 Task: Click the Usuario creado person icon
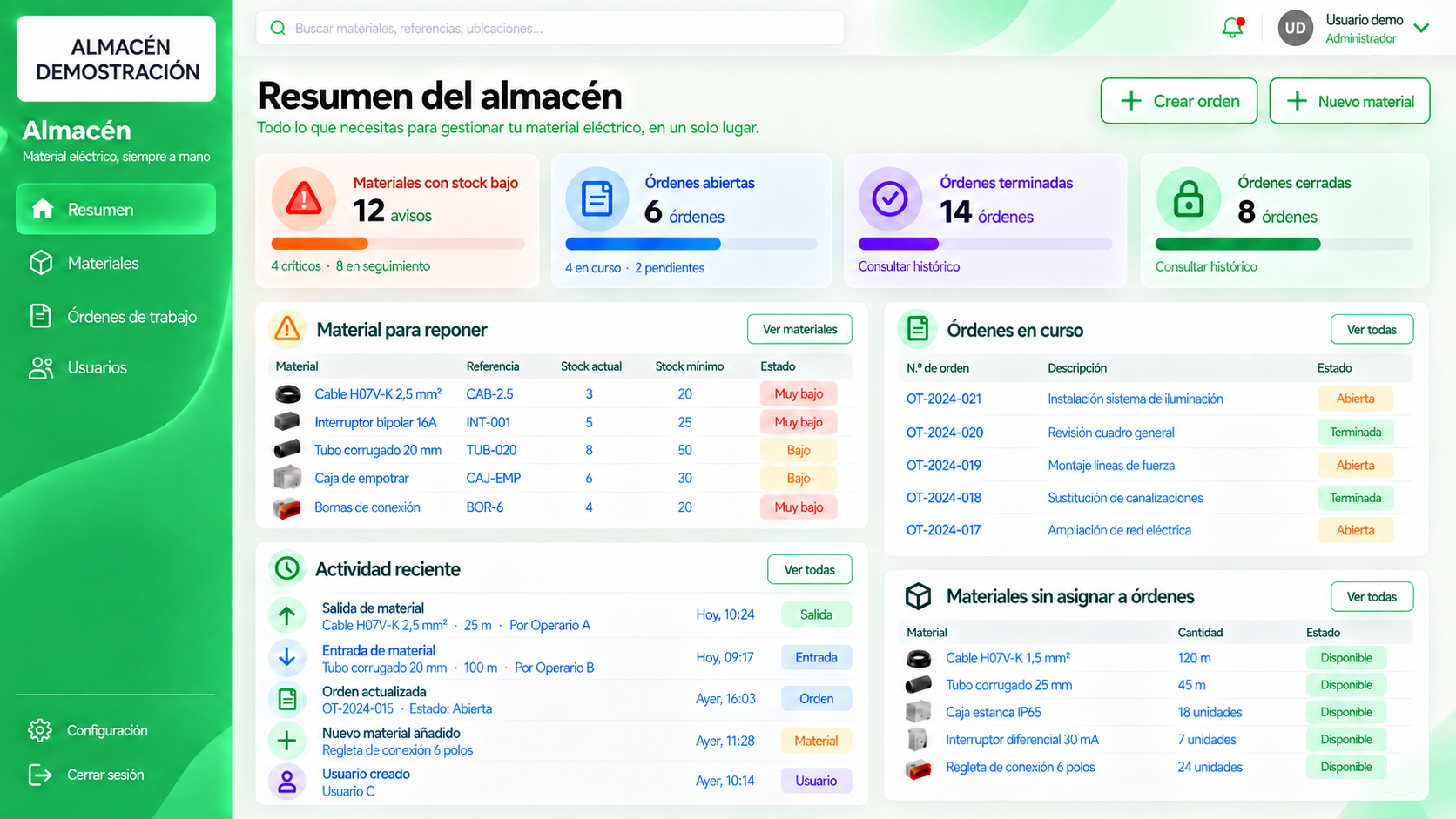[287, 782]
